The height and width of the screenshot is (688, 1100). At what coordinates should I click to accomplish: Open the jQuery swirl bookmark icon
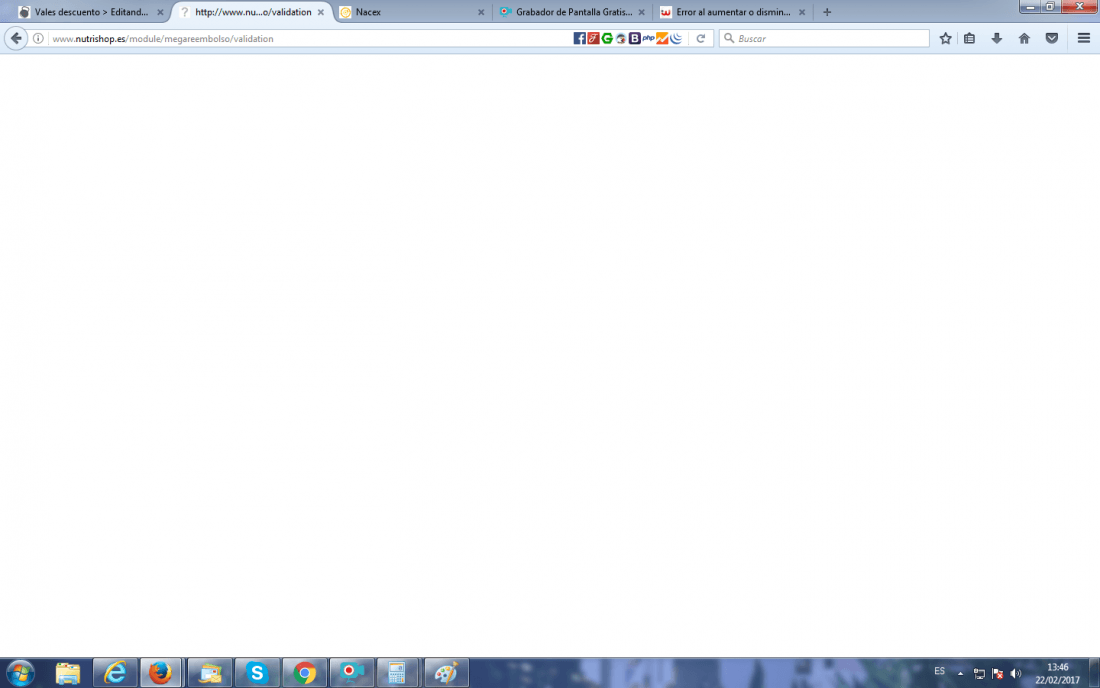(676, 39)
